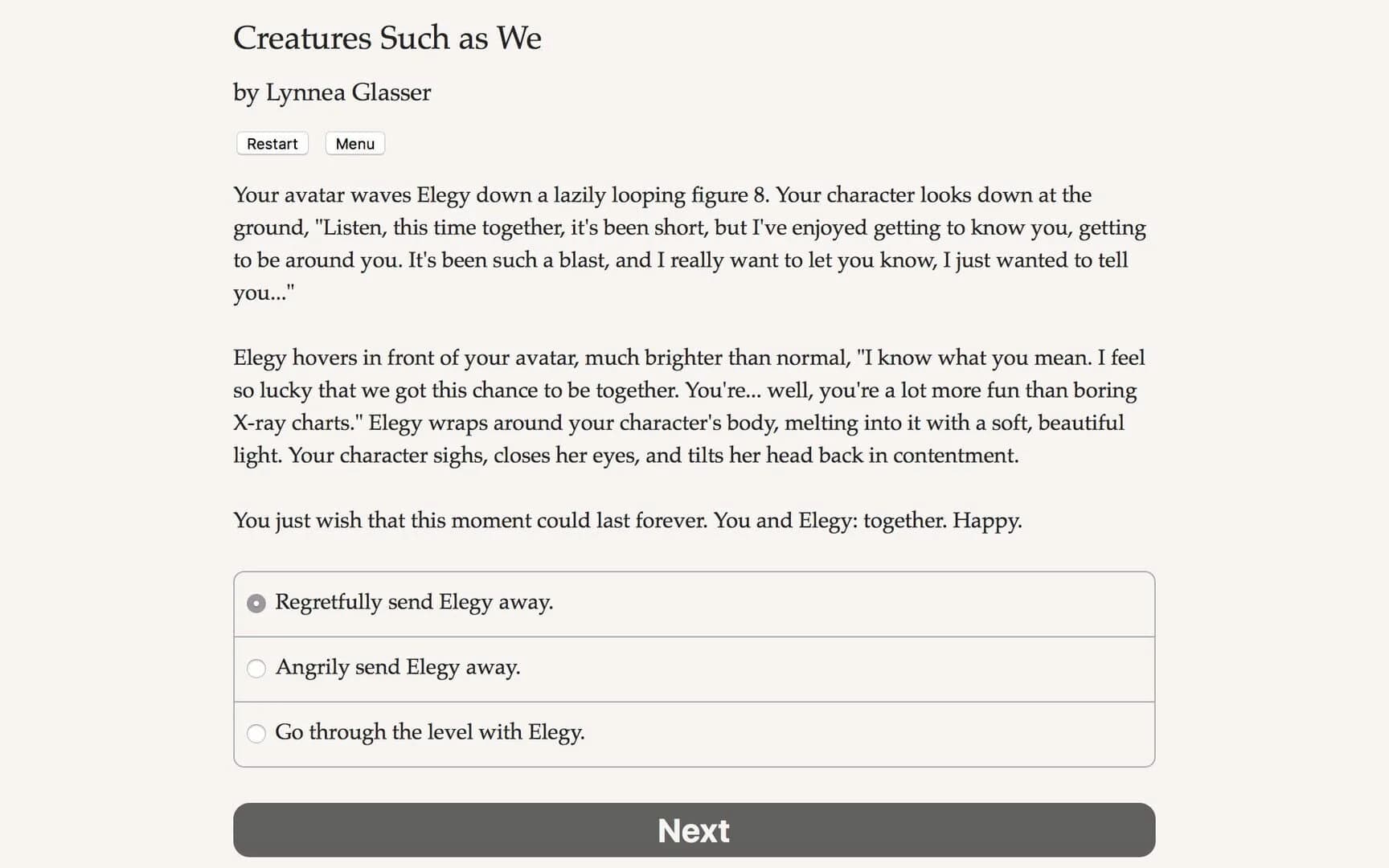Open the Menu next to Restart
The width and height of the screenshot is (1389, 868).
354,143
